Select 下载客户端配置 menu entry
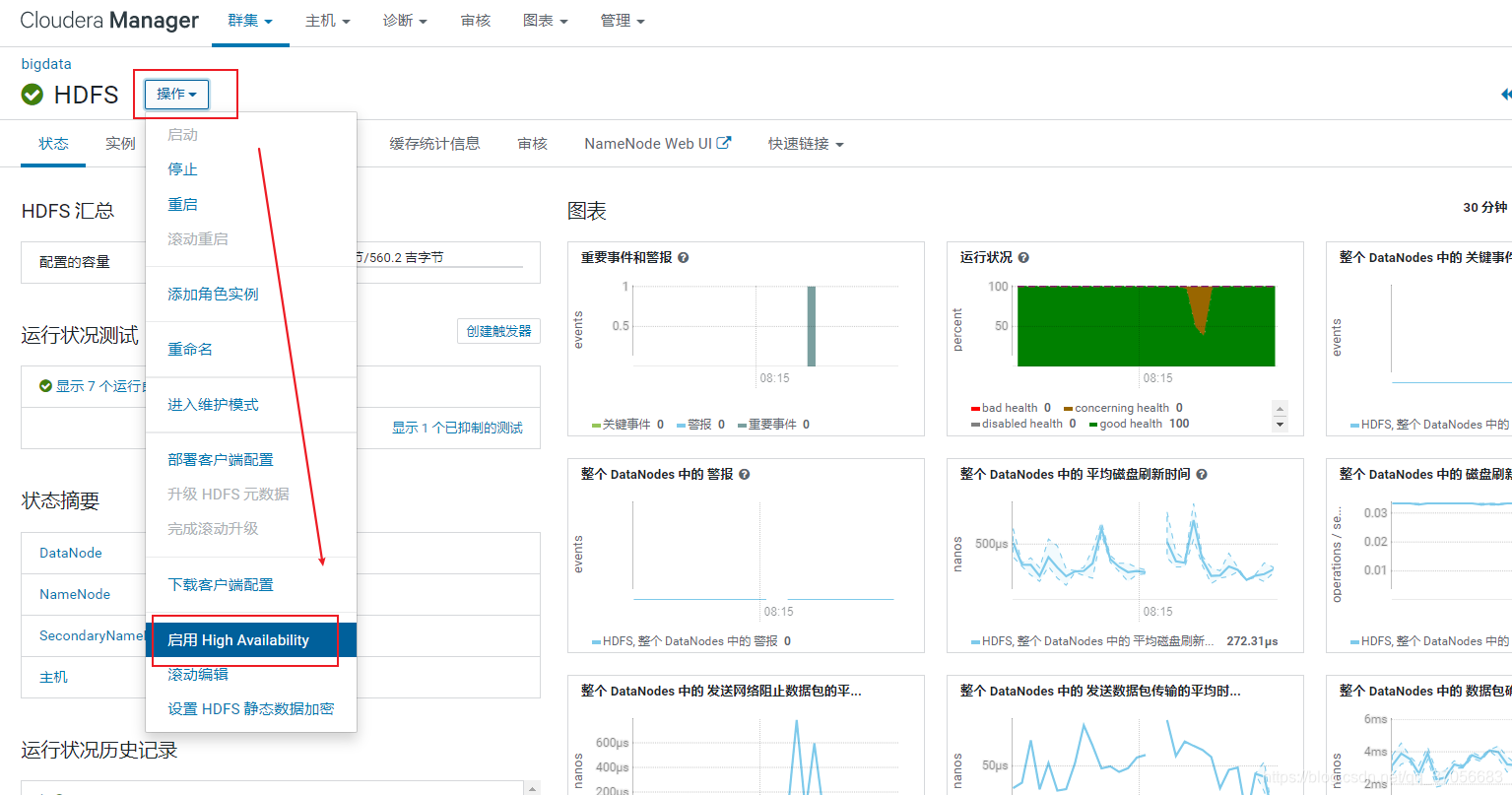Screen dimensions: 1512x795 point(251,584)
